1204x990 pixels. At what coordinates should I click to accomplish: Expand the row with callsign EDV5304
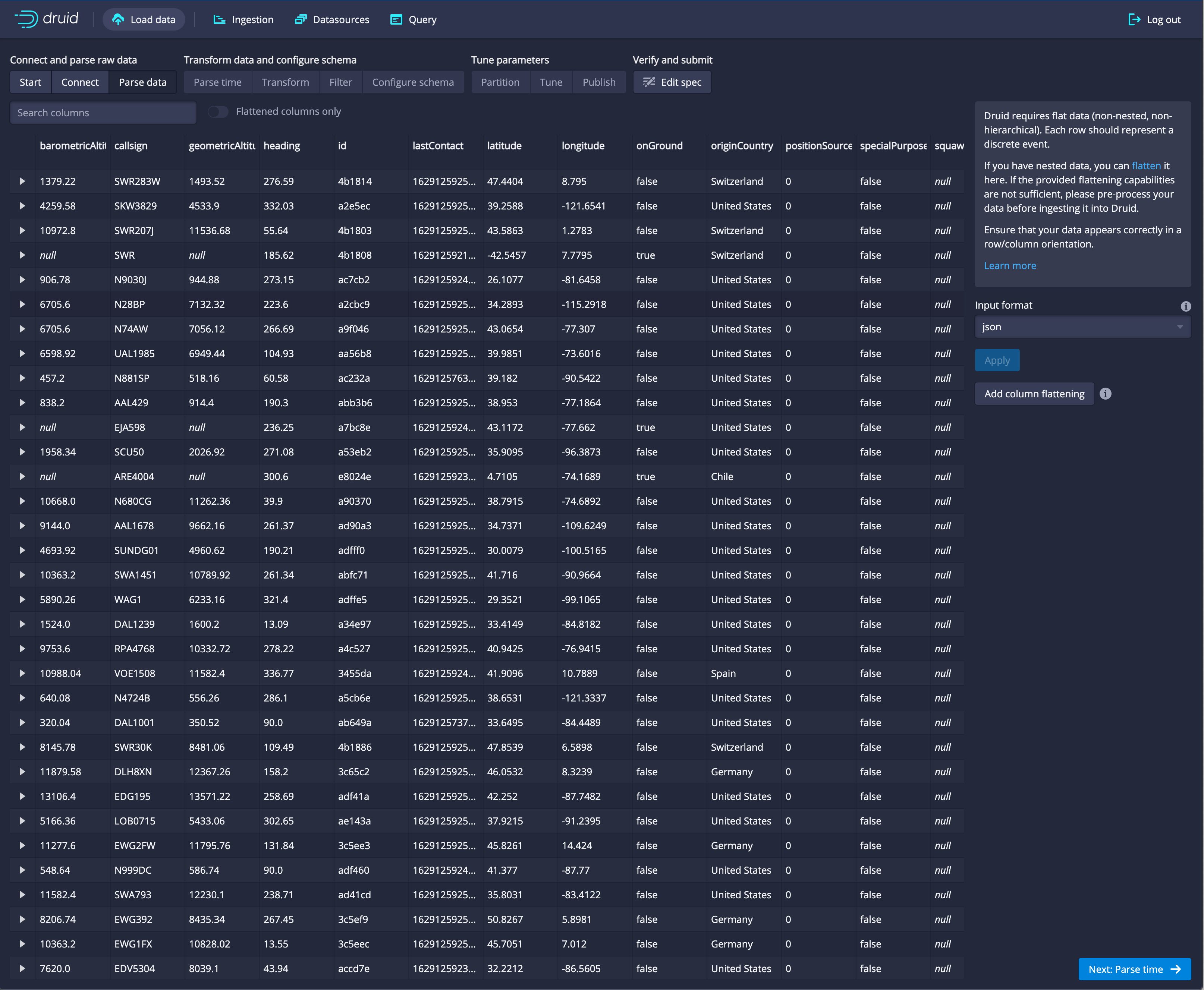(x=22, y=968)
